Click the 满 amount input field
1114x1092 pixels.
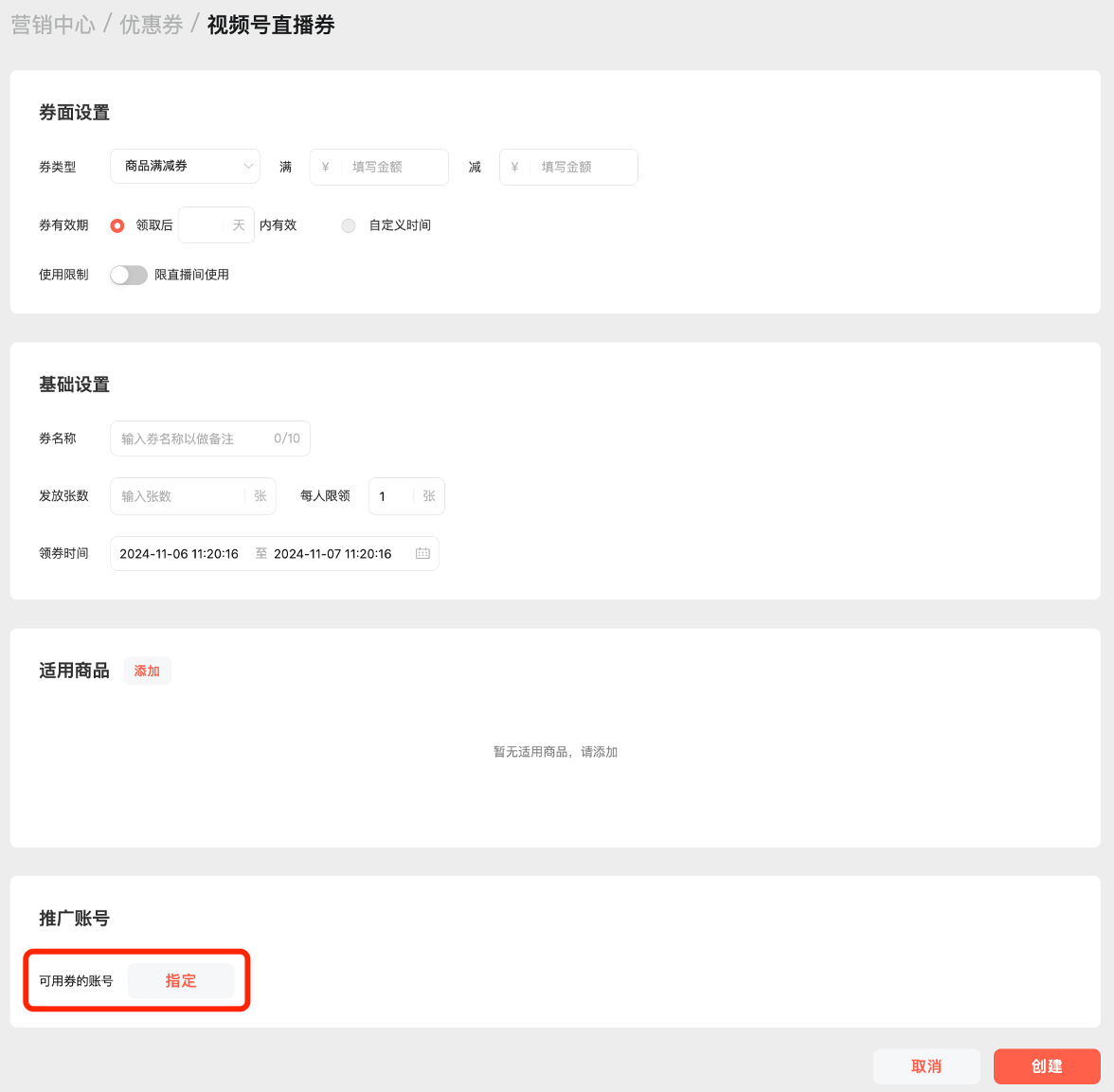coord(392,168)
